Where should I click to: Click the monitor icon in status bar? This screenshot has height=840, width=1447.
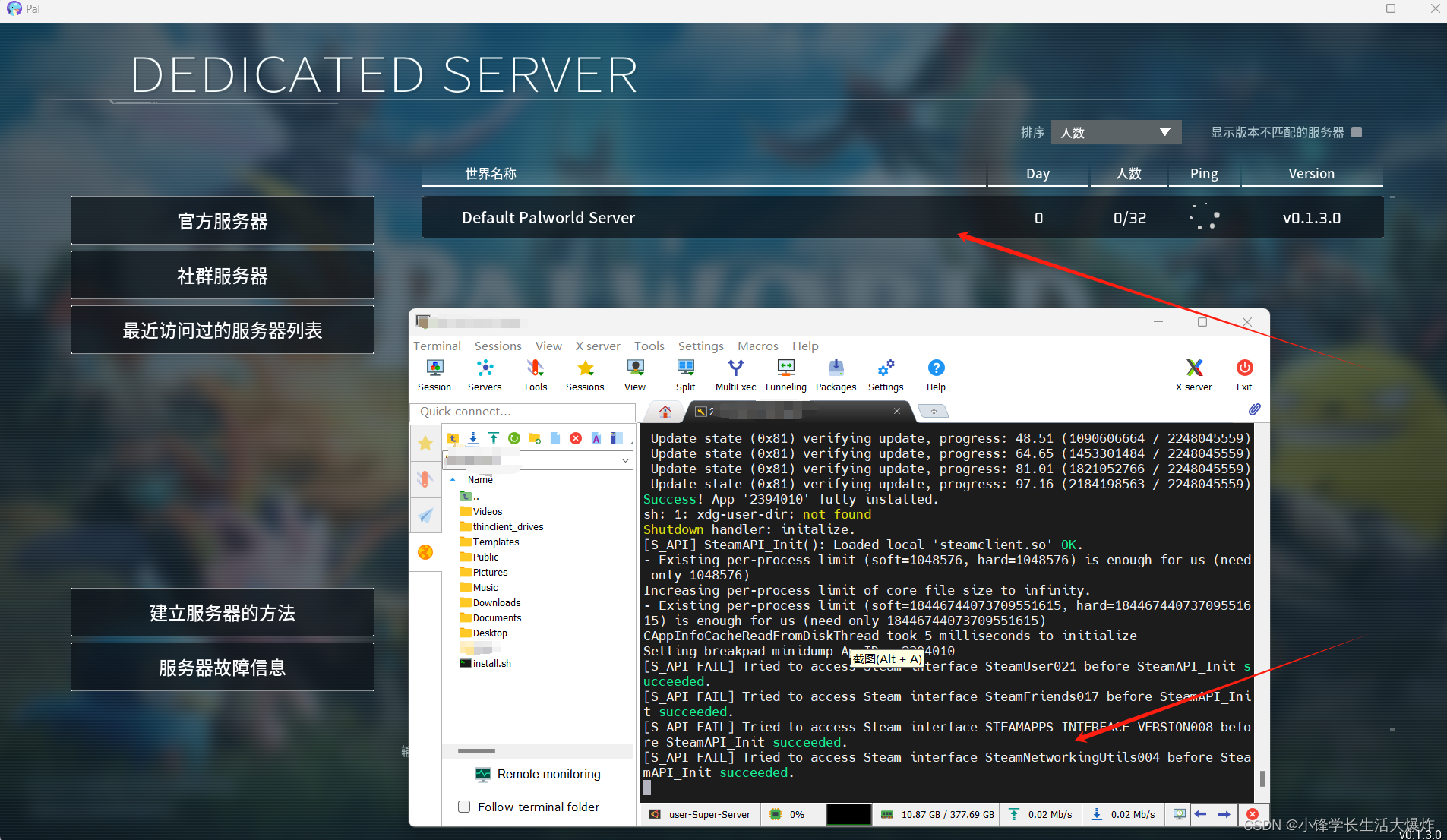click(1179, 814)
